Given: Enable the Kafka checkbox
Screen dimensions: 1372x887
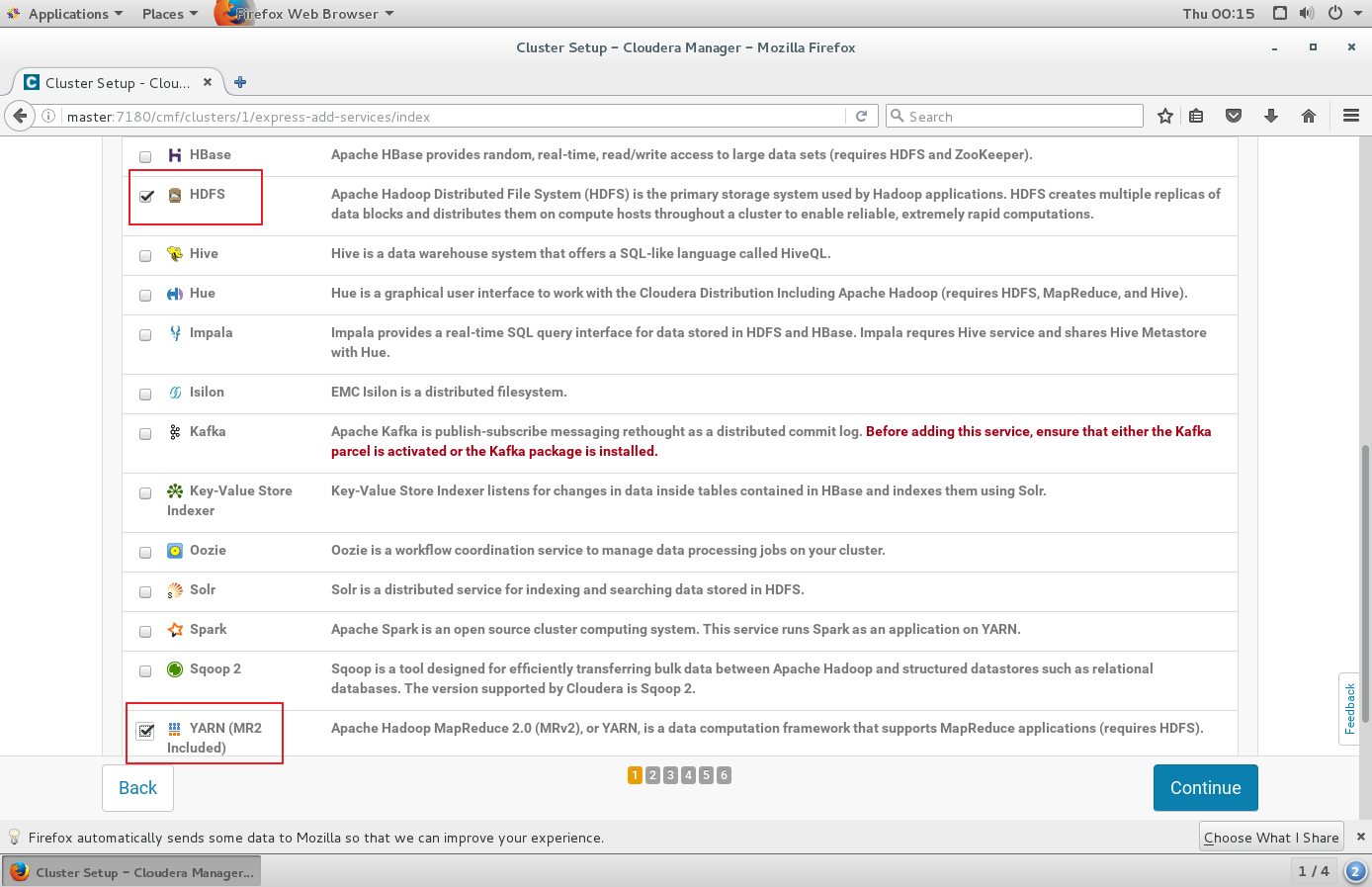Looking at the screenshot, I should point(145,433).
